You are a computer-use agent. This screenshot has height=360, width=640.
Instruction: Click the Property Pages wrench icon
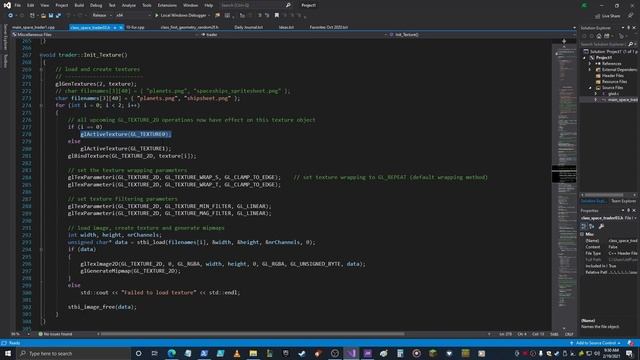click(x=601, y=227)
